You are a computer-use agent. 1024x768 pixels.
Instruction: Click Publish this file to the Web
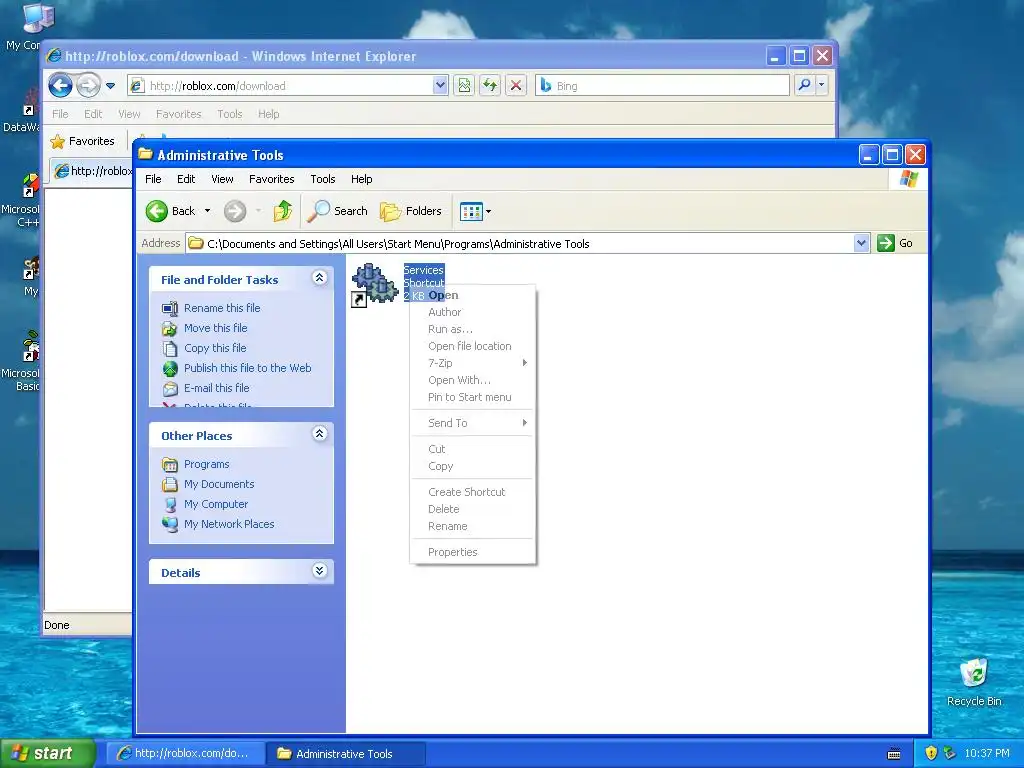[x=248, y=368]
